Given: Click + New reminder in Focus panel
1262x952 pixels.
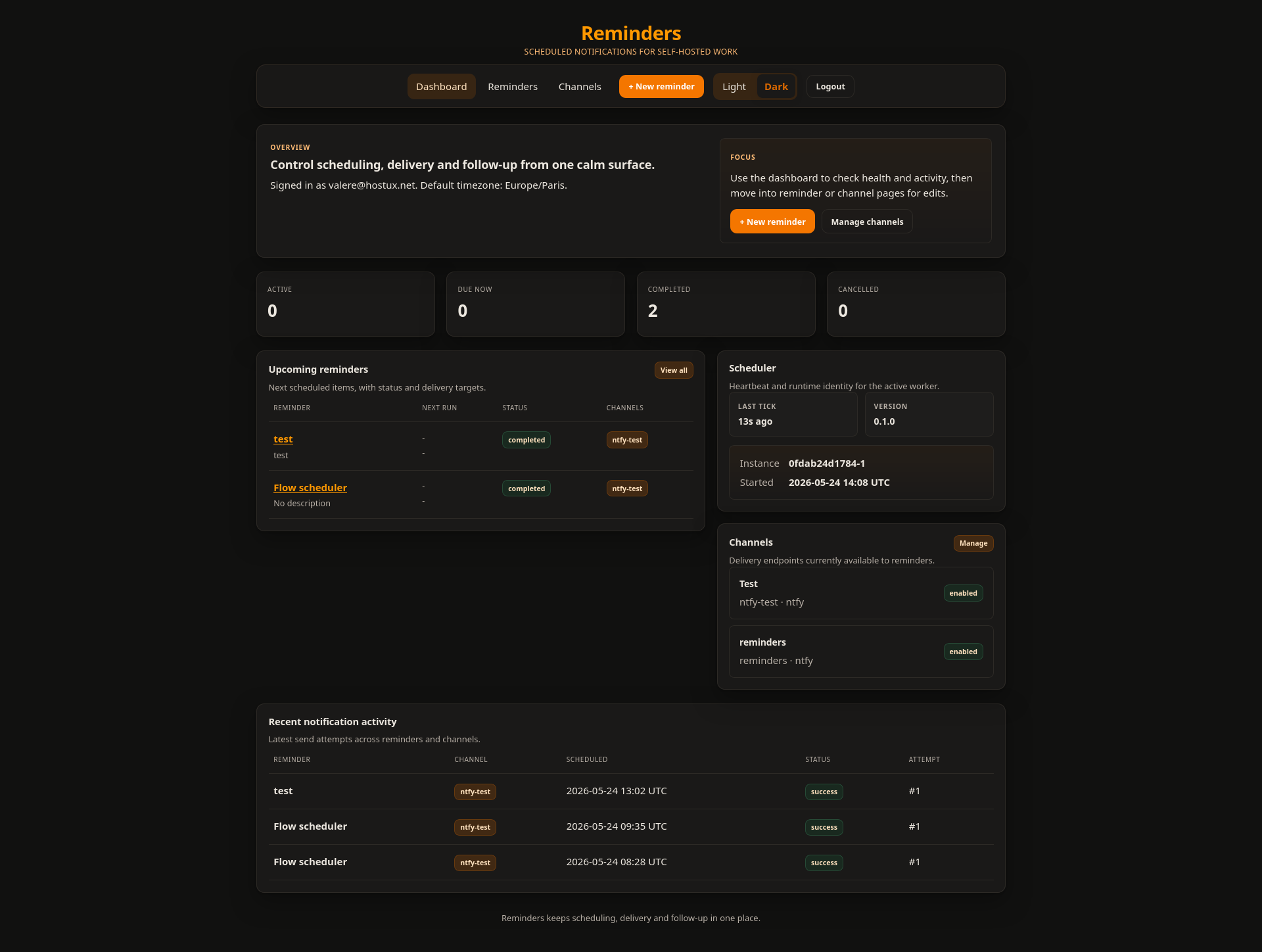Looking at the screenshot, I should pyautogui.click(x=772, y=222).
